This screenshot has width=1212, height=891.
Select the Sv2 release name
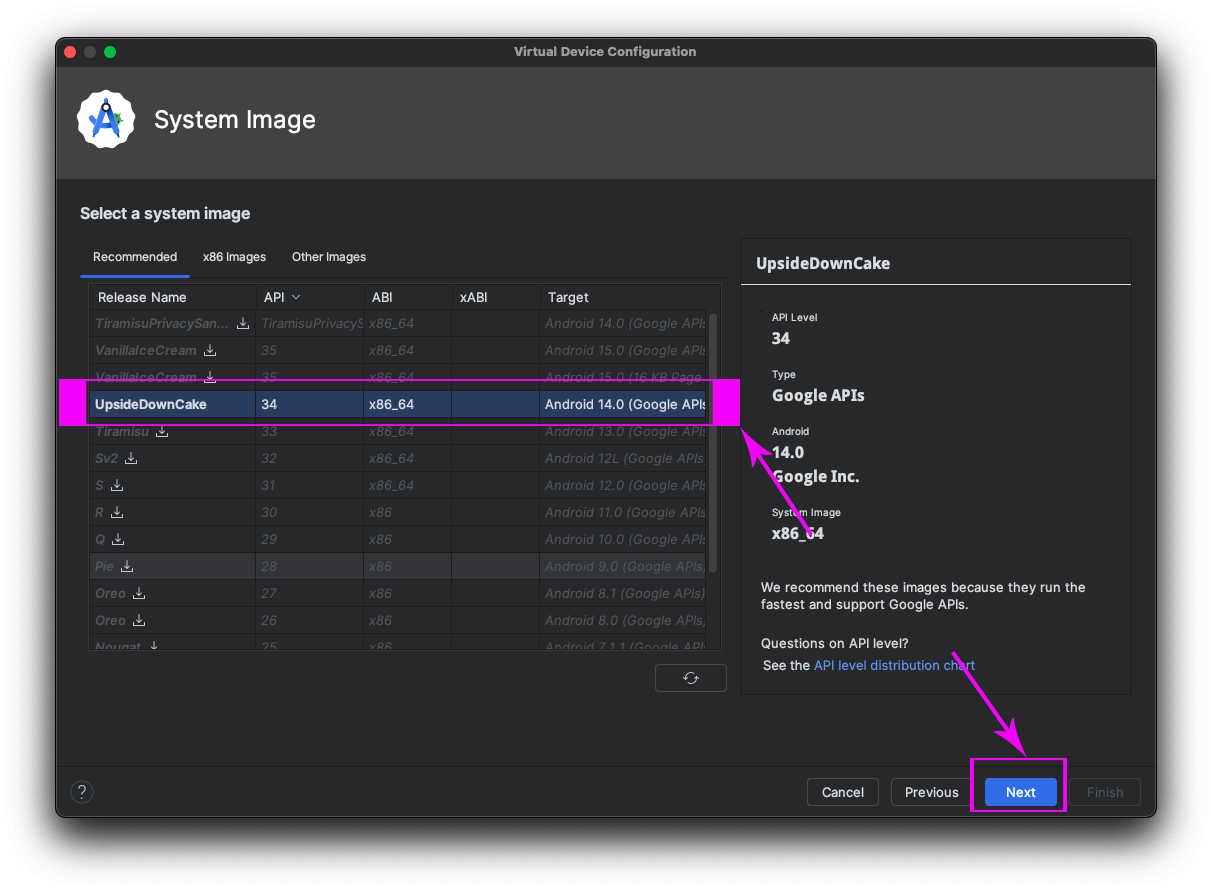(107, 459)
